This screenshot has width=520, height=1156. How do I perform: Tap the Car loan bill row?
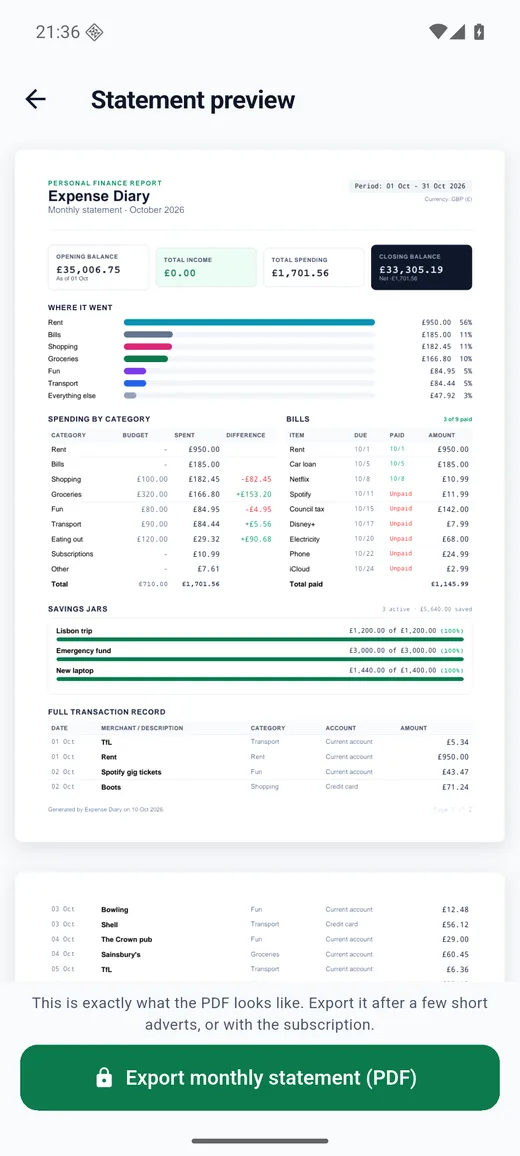379,464
